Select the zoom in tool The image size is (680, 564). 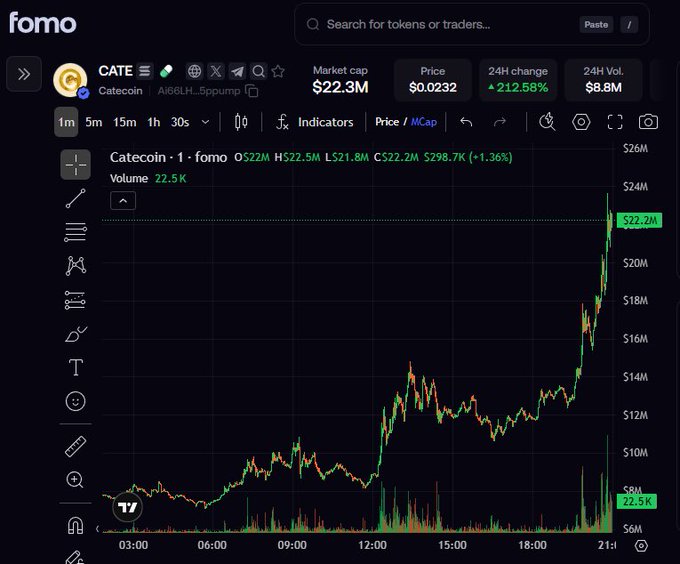click(75, 480)
